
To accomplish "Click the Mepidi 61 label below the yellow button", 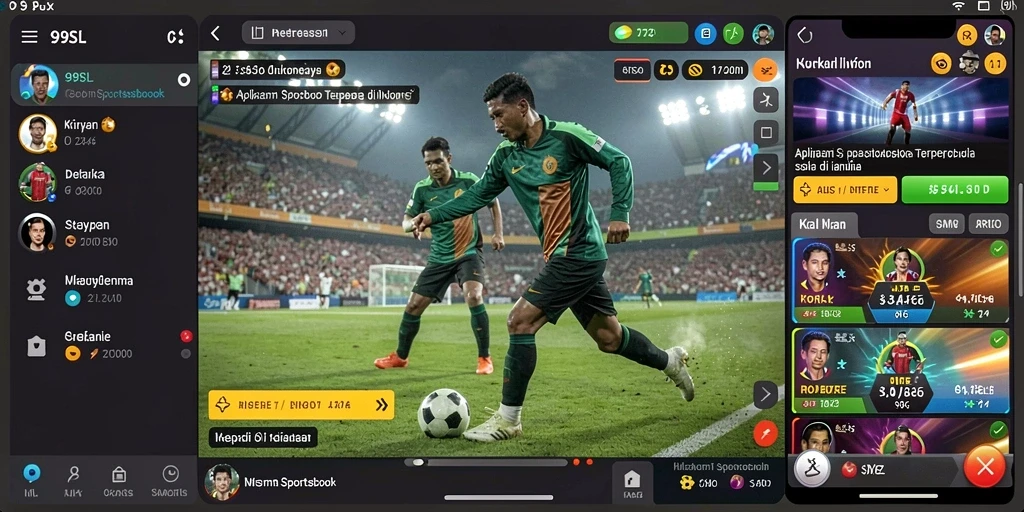I will (x=263, y=437).
